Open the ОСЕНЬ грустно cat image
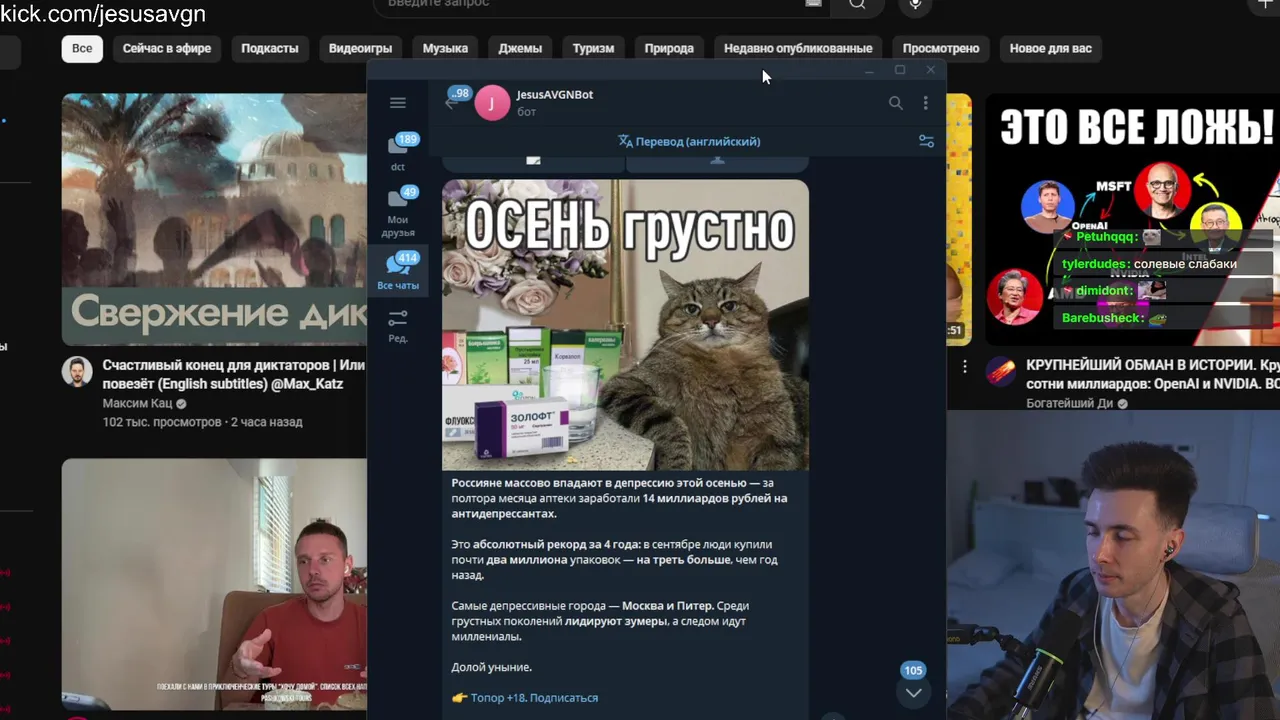Image resolution: width=1280 pixels, height=720 pixels. [x=626, y=325]
